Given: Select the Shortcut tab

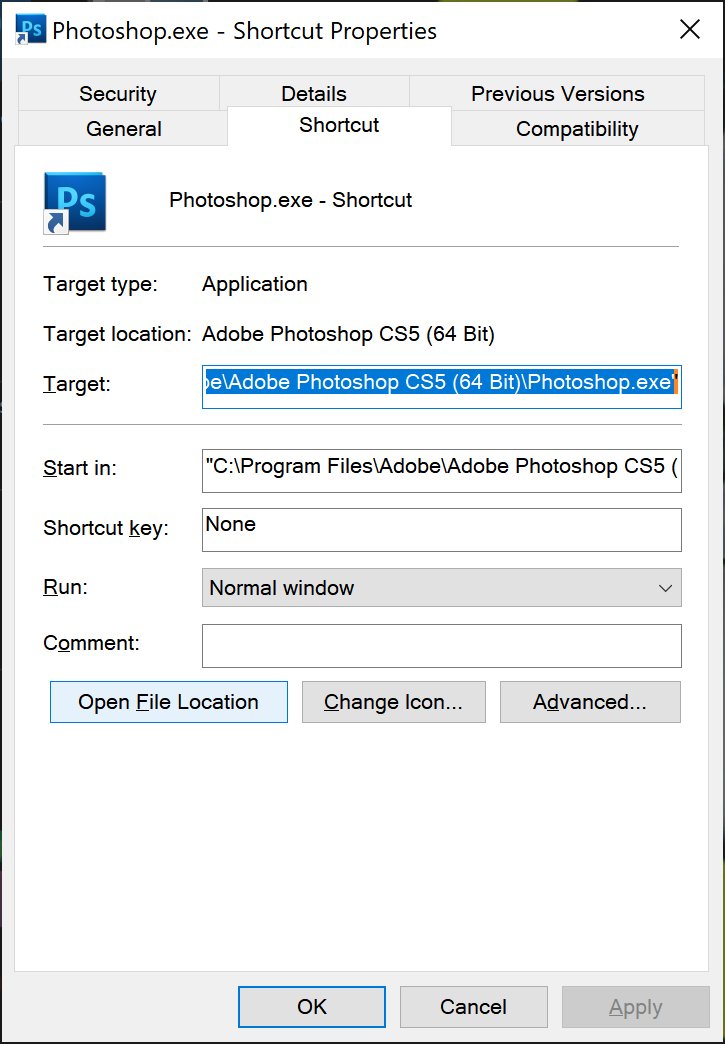Looking at the screenshot, I should coord(340,126).
